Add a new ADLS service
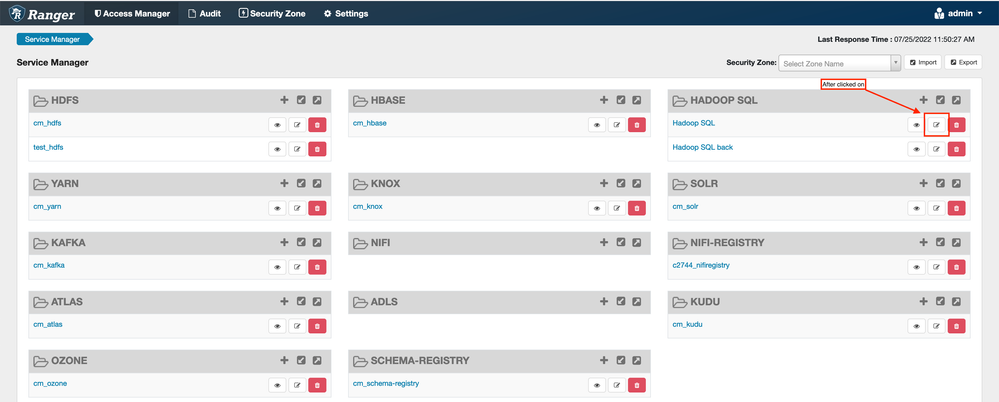This screenshot has width=999, height=402. click(x=604, y=301)
